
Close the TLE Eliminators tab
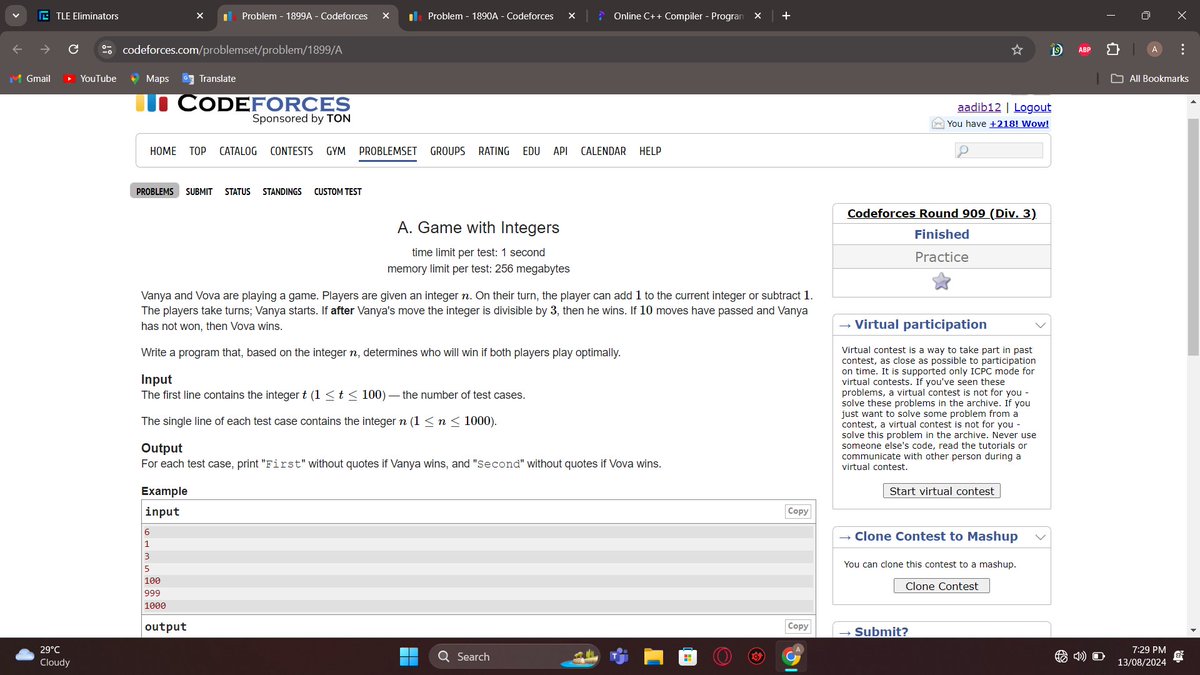[x=200, y=16]
